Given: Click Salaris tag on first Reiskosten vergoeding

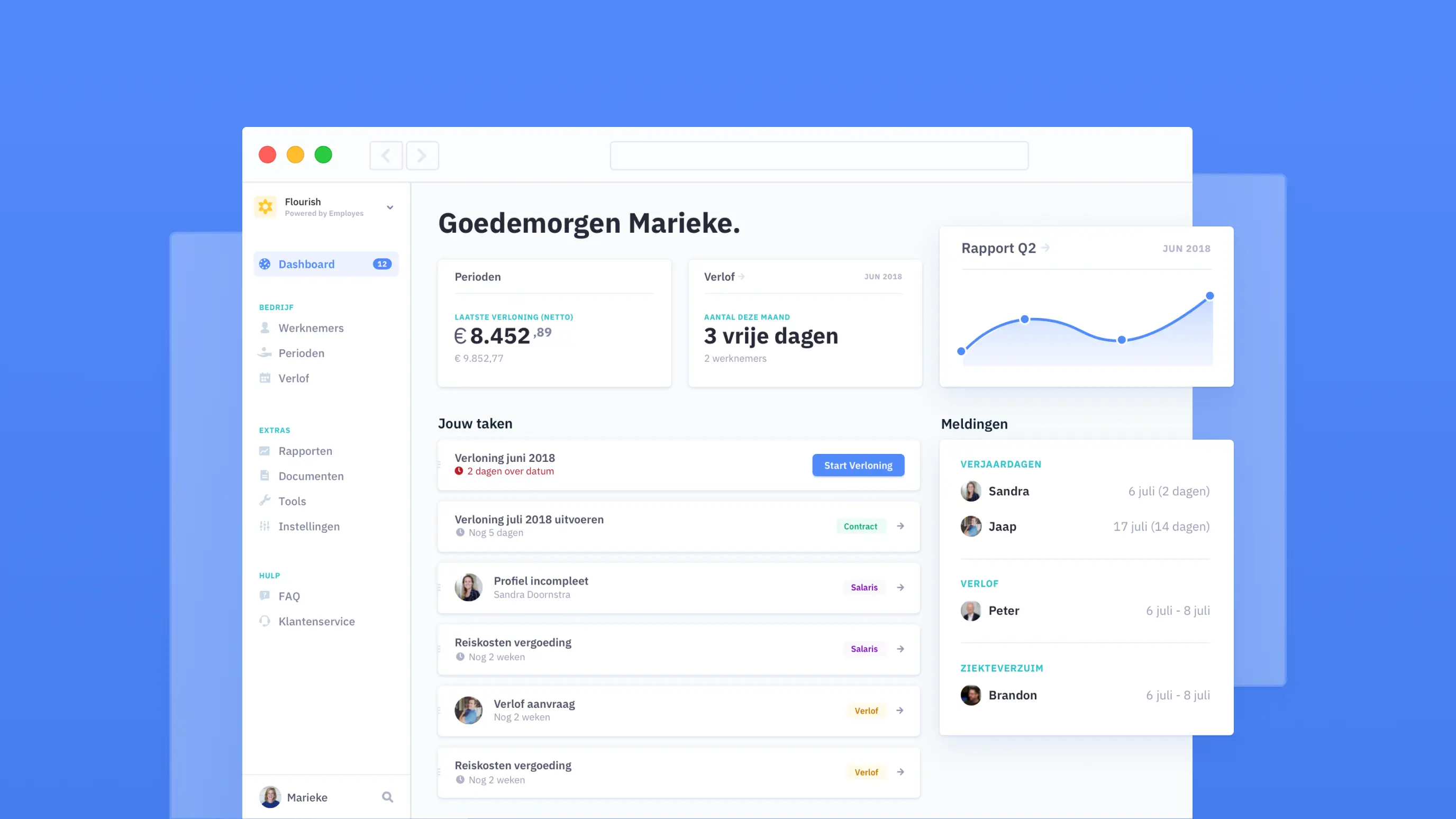Looking at the screenshot, I should pos(864,649).
